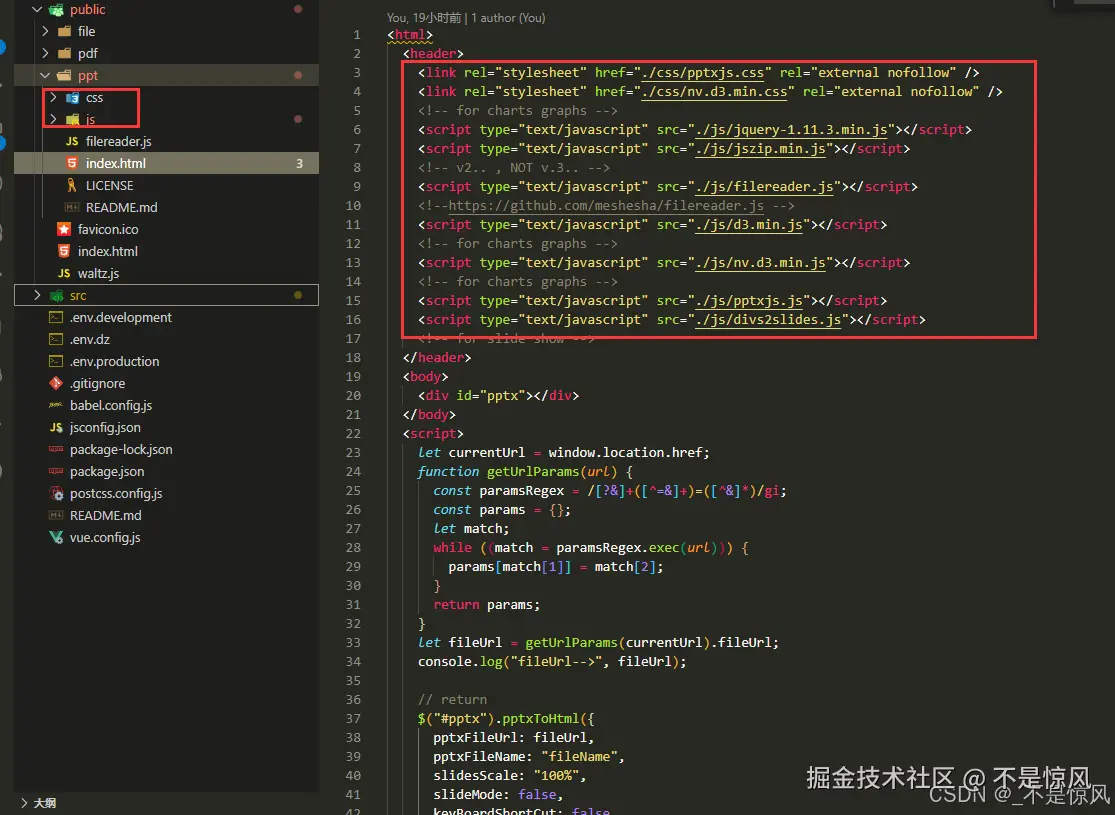Open filereader.js in the ppt folder
Screen dimensions: 1115x815
(118, 142)
